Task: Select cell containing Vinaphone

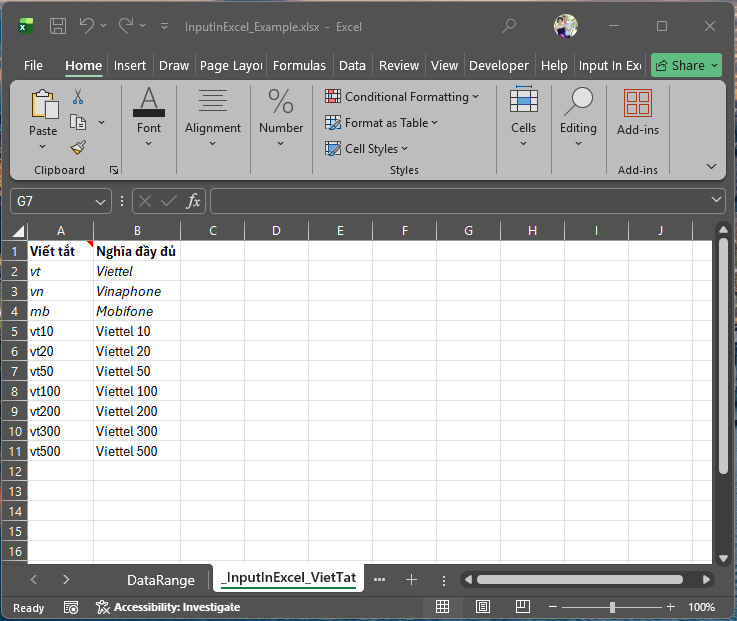Action: click(137, 291)
